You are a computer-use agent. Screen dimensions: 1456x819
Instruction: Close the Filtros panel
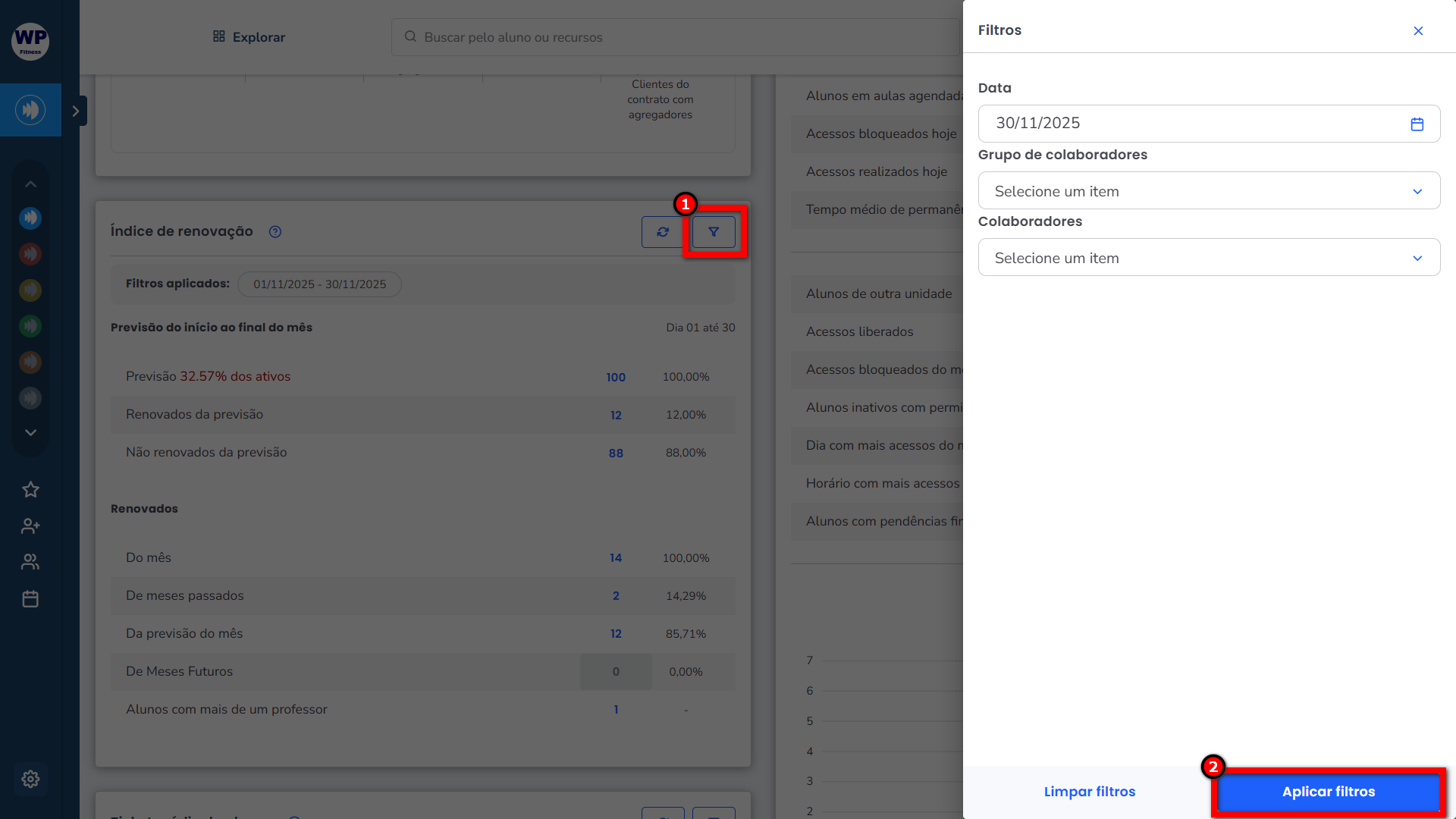(x=1418, y=30)
